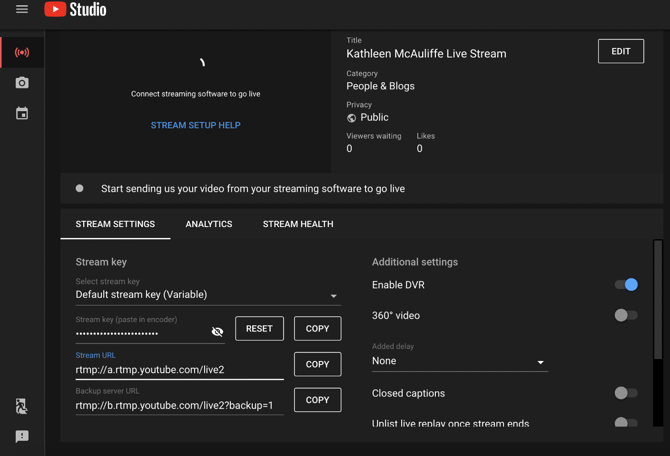Switch to the Stream Health tab
The image size is (670, 456).
click(298, 224)
